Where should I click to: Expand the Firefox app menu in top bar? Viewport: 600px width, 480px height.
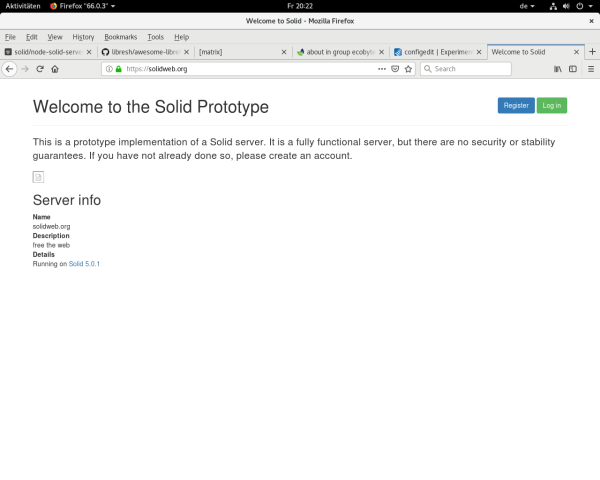82,6
